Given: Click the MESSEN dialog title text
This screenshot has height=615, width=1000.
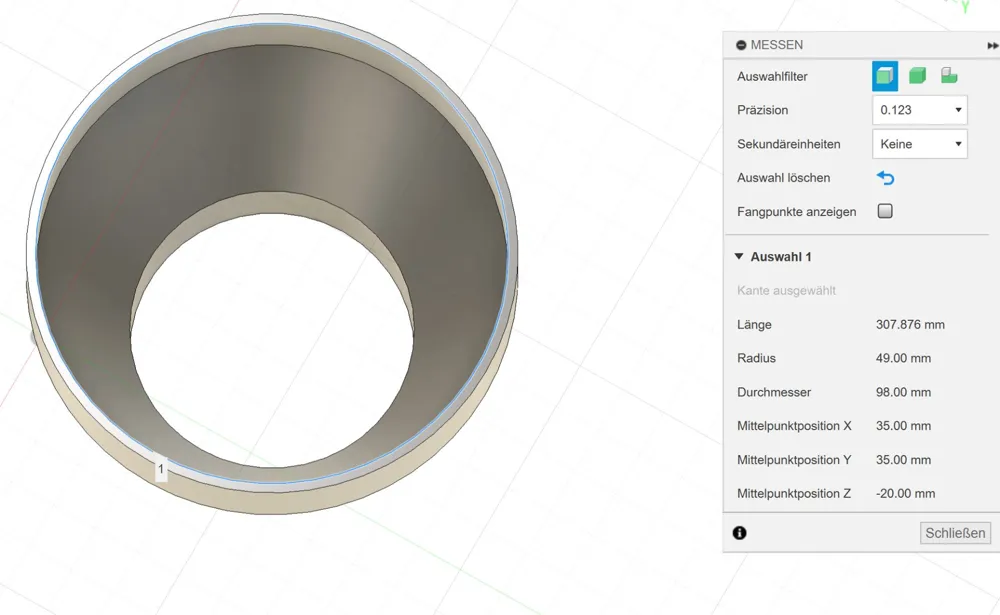Looking at the screenshot, I should [x=776, y=45].
